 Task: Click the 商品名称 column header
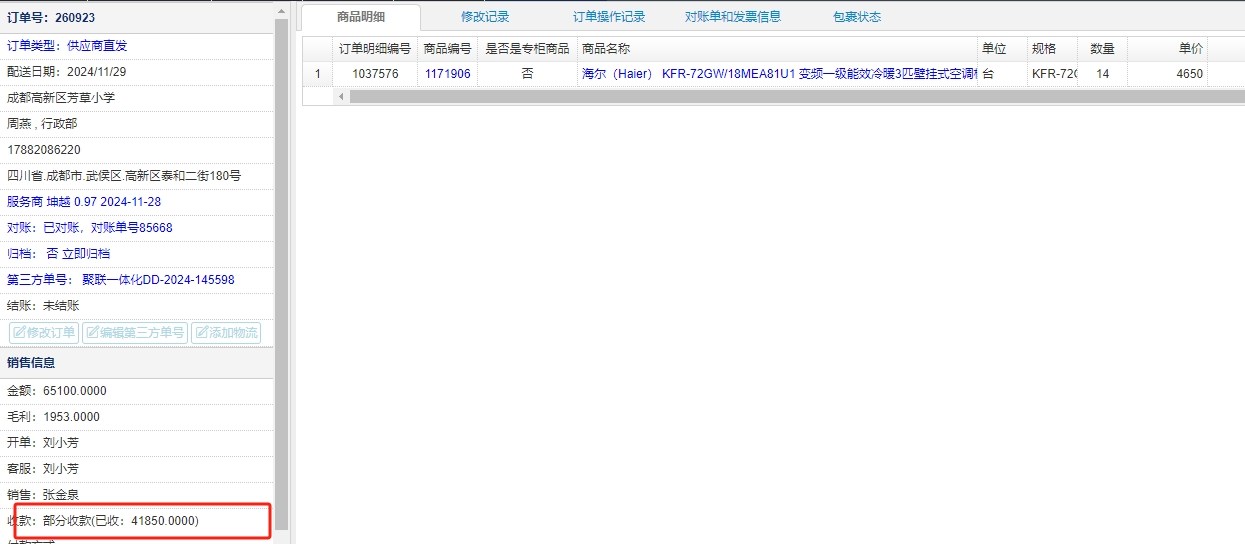click(x=777, y=49)
